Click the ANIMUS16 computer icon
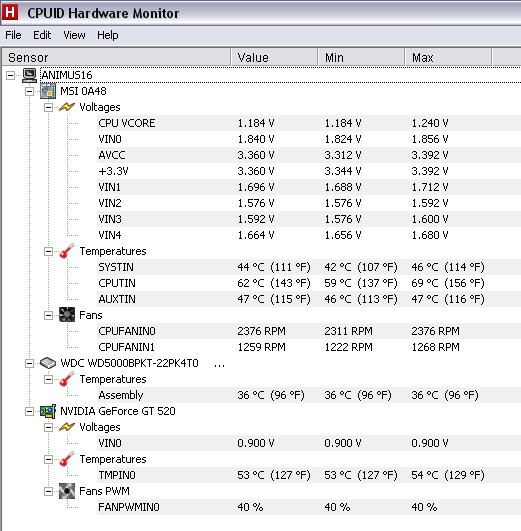 pyautogui.click(x=29, y=75)
